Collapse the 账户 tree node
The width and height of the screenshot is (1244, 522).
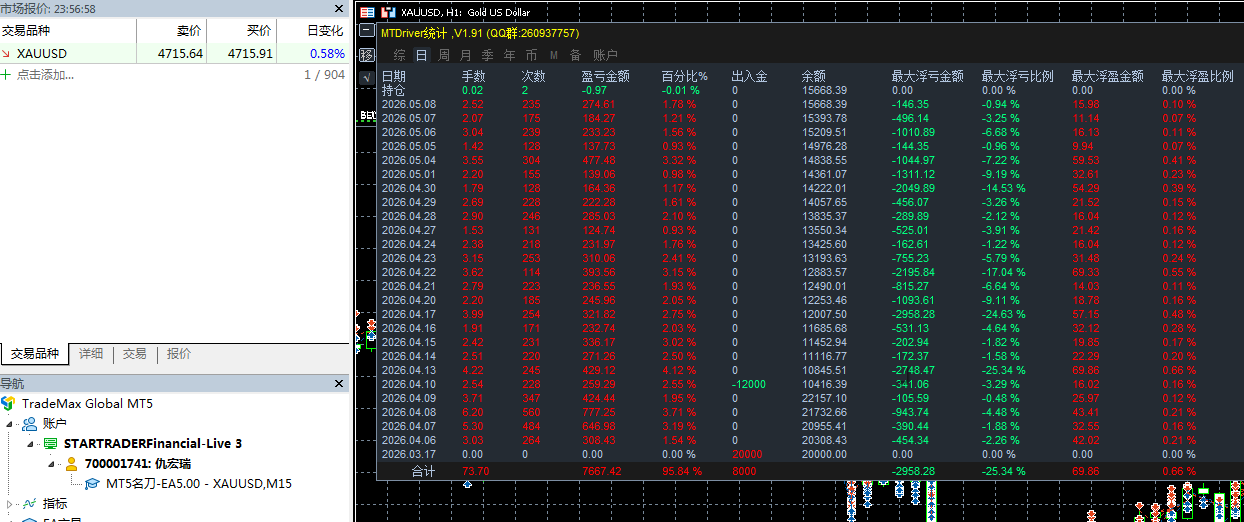coord(10,424)
